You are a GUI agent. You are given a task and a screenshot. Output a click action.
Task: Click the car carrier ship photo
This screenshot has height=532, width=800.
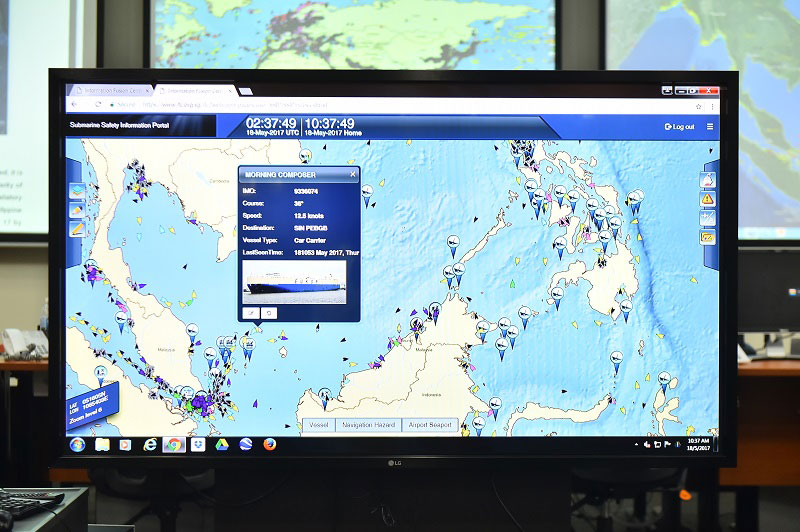point(294,283)
